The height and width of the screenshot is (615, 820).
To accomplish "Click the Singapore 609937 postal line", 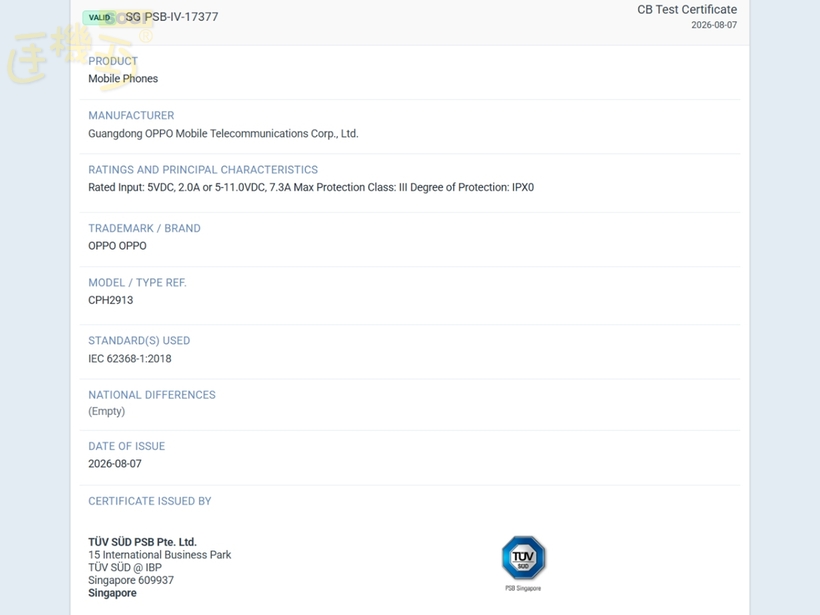I will [x=131, y=580].
